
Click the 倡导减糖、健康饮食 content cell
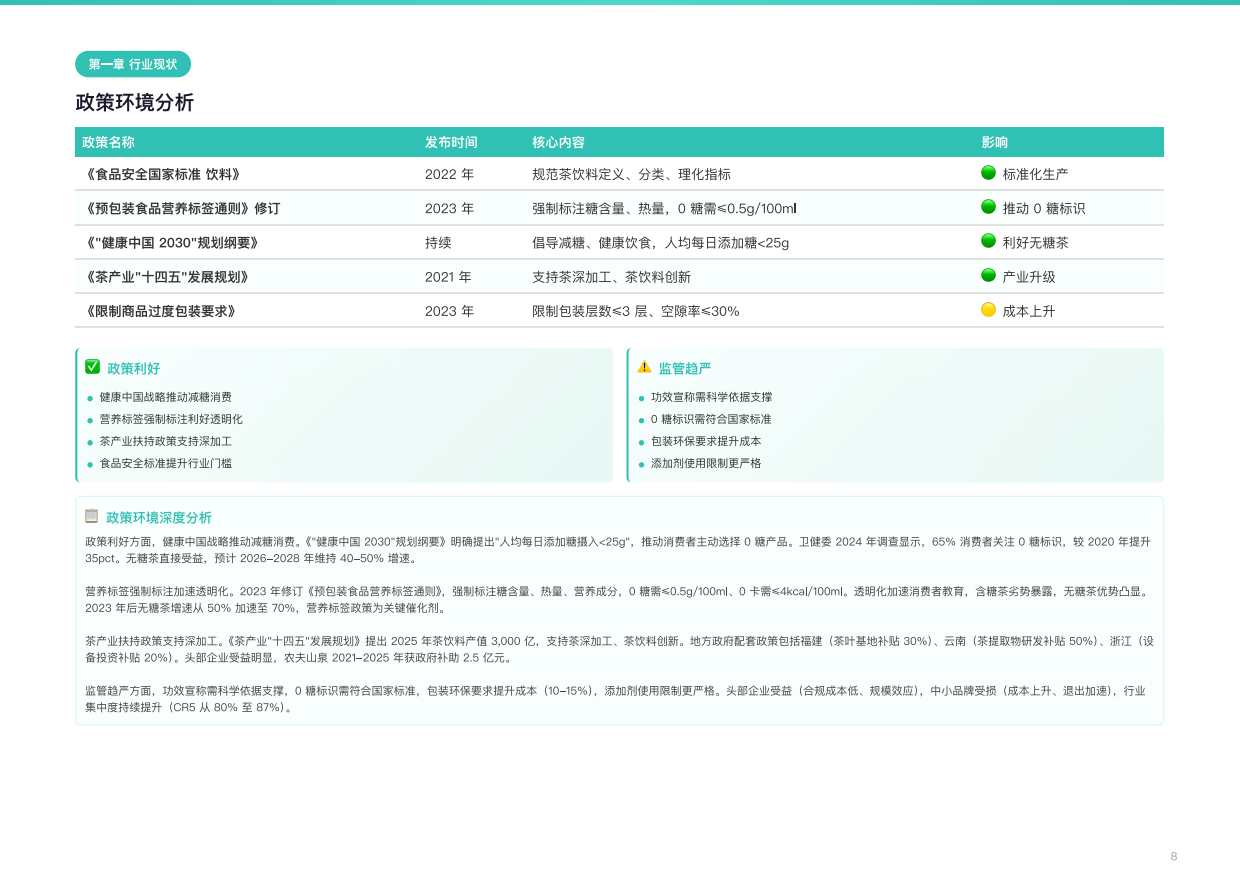pos(660,243)
